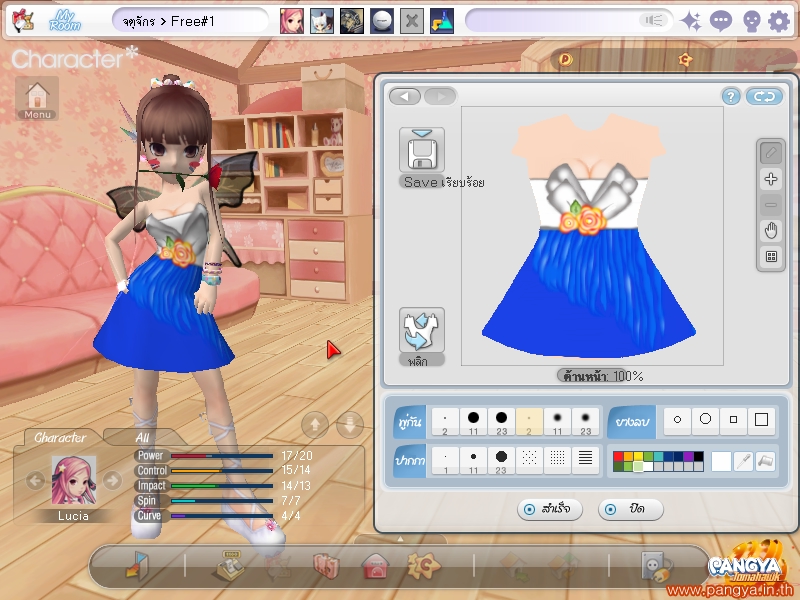Switch to previous character left of Lucia
Viewport: 800px width, 600px height.
pyautogui.click(x=35, y=481)
